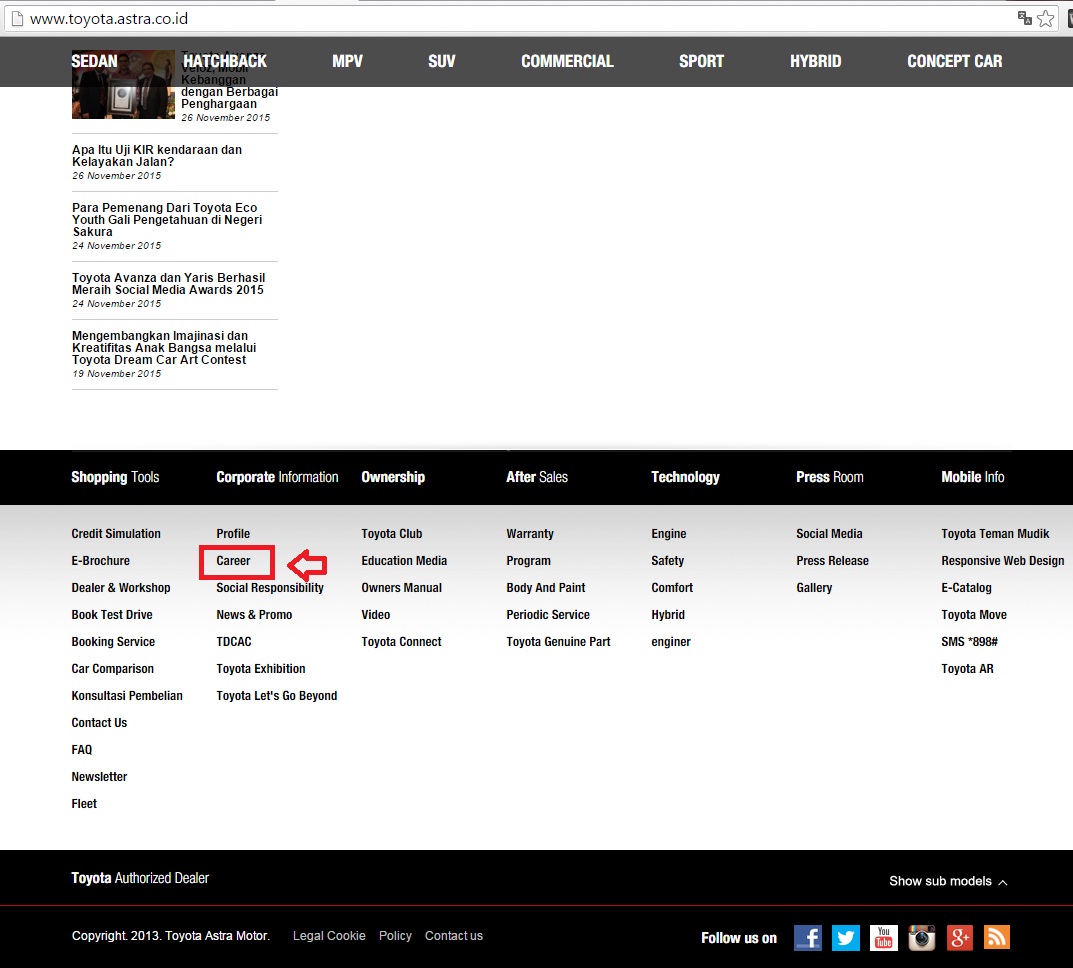Open the Profile link
Viewport: 1073px width, 968px height.
coord(233,534)
